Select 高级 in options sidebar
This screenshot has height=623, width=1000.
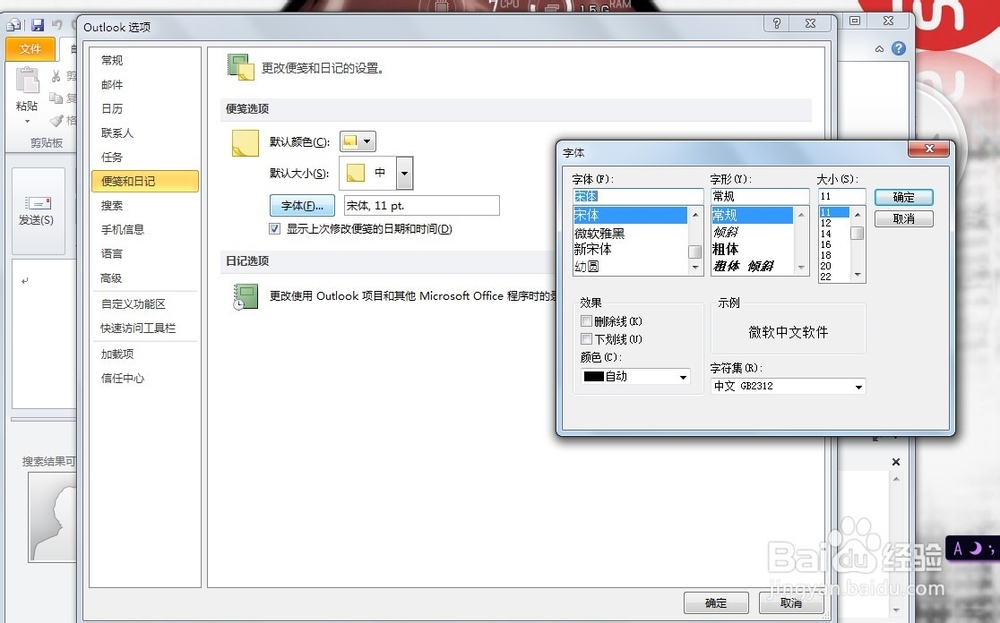pos(145,278)
